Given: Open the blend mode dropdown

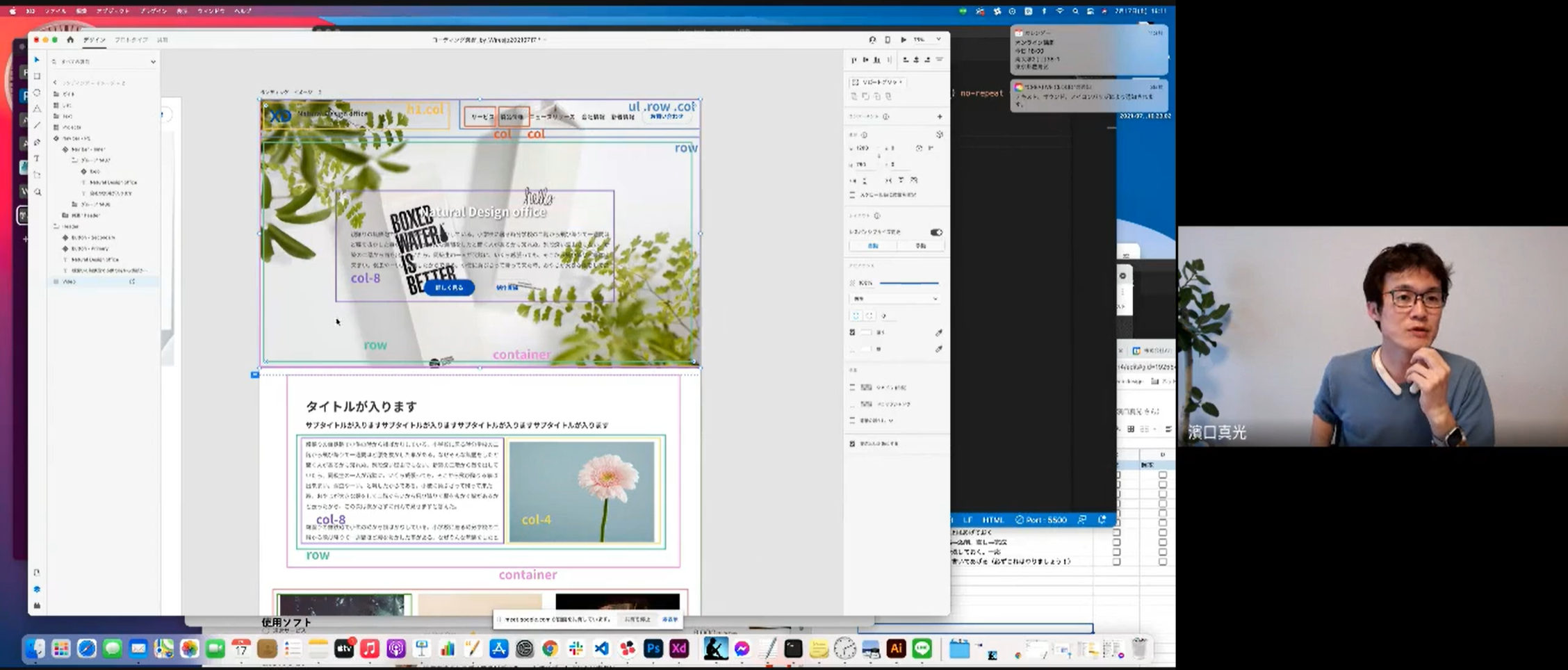Looking at the screenshot, I should coord(894,299).
